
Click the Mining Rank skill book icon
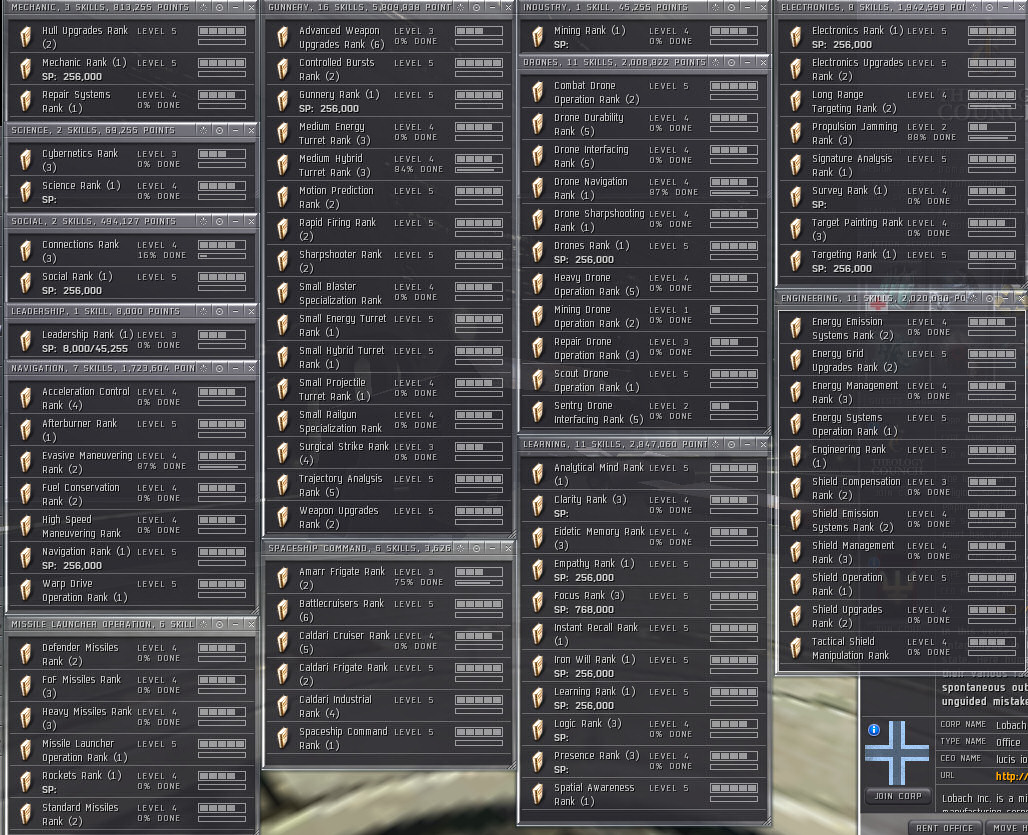point(538,37)
